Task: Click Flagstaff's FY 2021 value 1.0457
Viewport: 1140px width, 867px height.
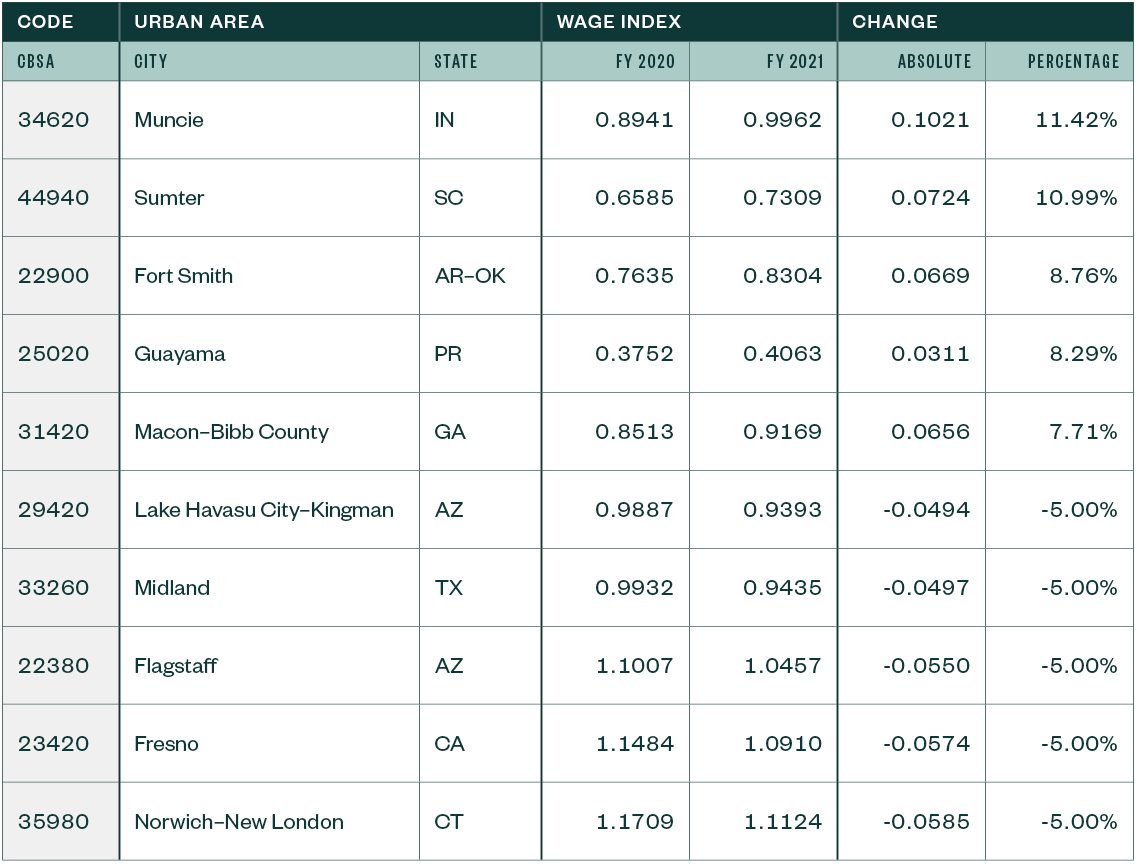Action: point(782,666)
